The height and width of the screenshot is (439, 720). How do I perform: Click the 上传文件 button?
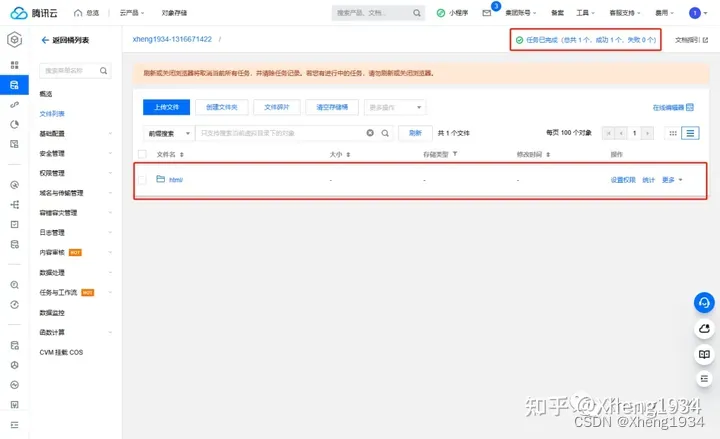pyautogui.click(x=166, y=107)
